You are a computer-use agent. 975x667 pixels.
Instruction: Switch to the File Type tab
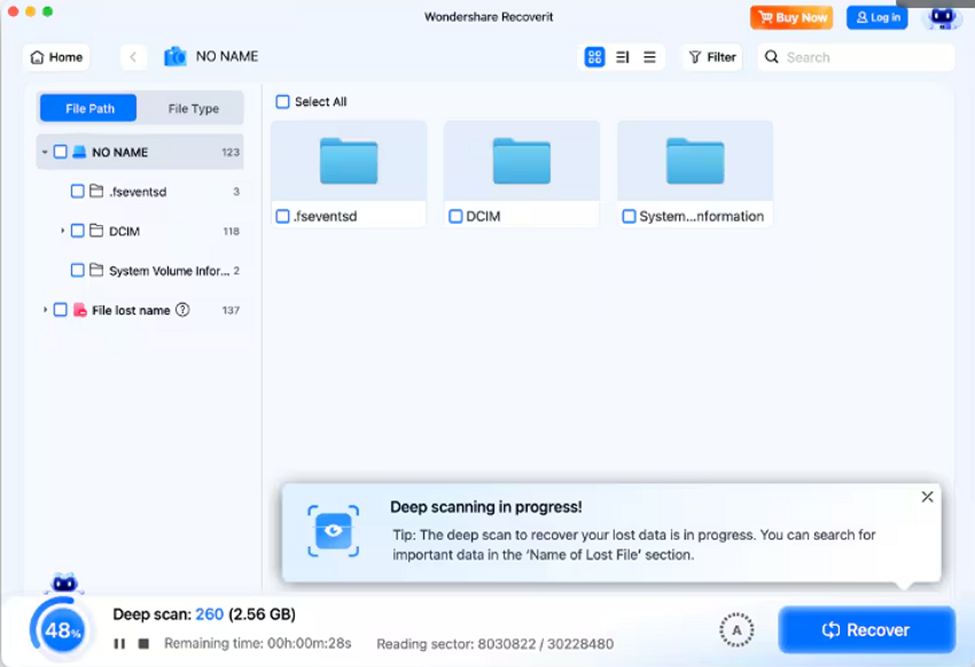193,109
